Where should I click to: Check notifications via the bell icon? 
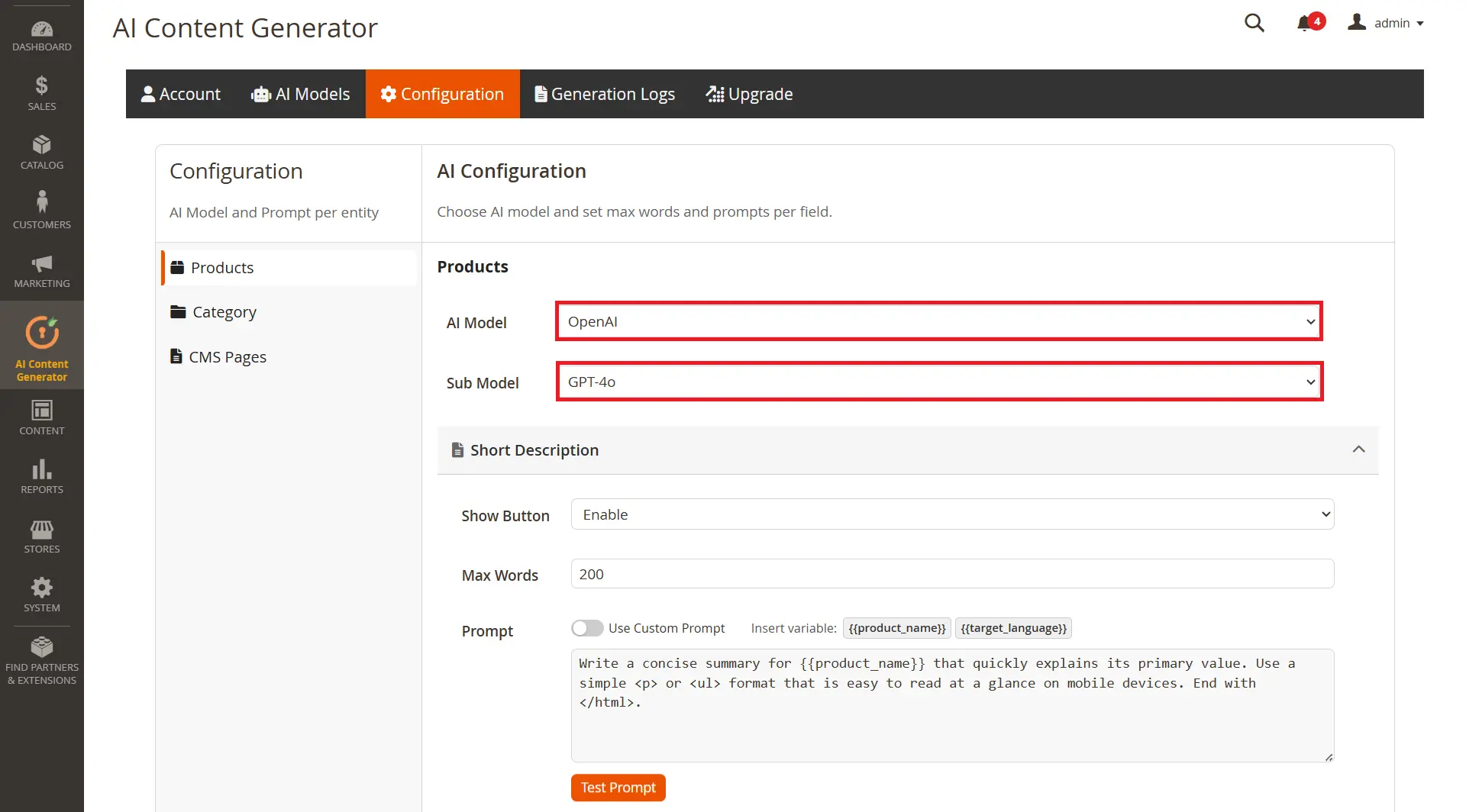tap(1306, 23)
